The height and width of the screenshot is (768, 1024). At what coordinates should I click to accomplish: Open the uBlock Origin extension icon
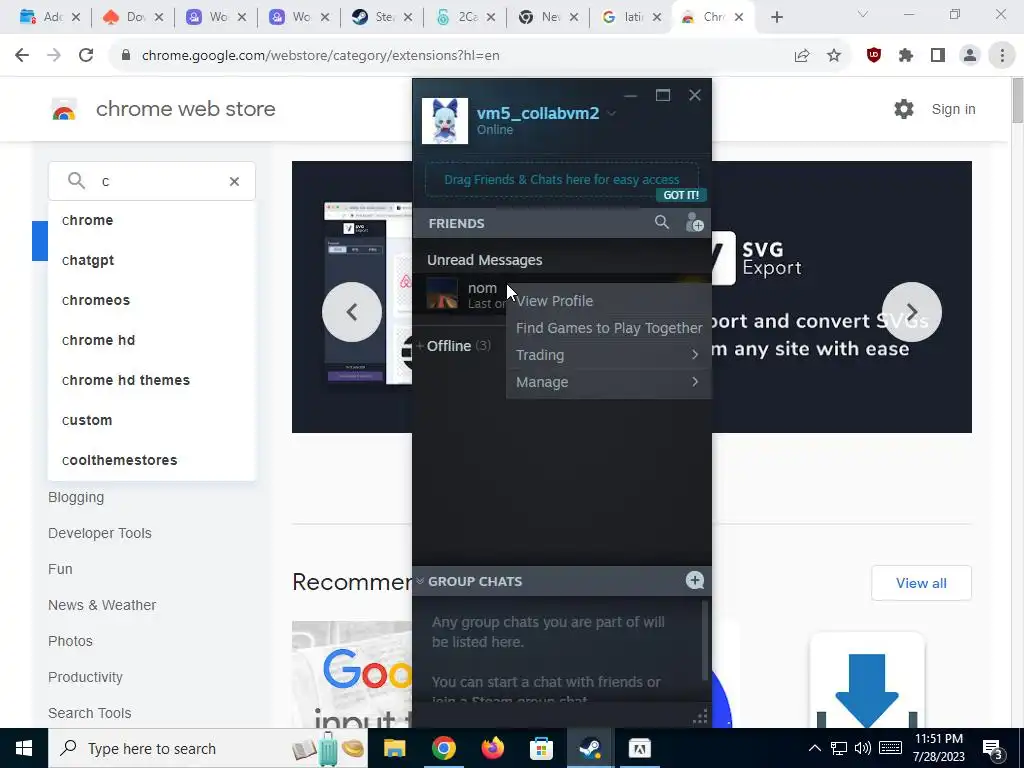[x=874, y=56]
